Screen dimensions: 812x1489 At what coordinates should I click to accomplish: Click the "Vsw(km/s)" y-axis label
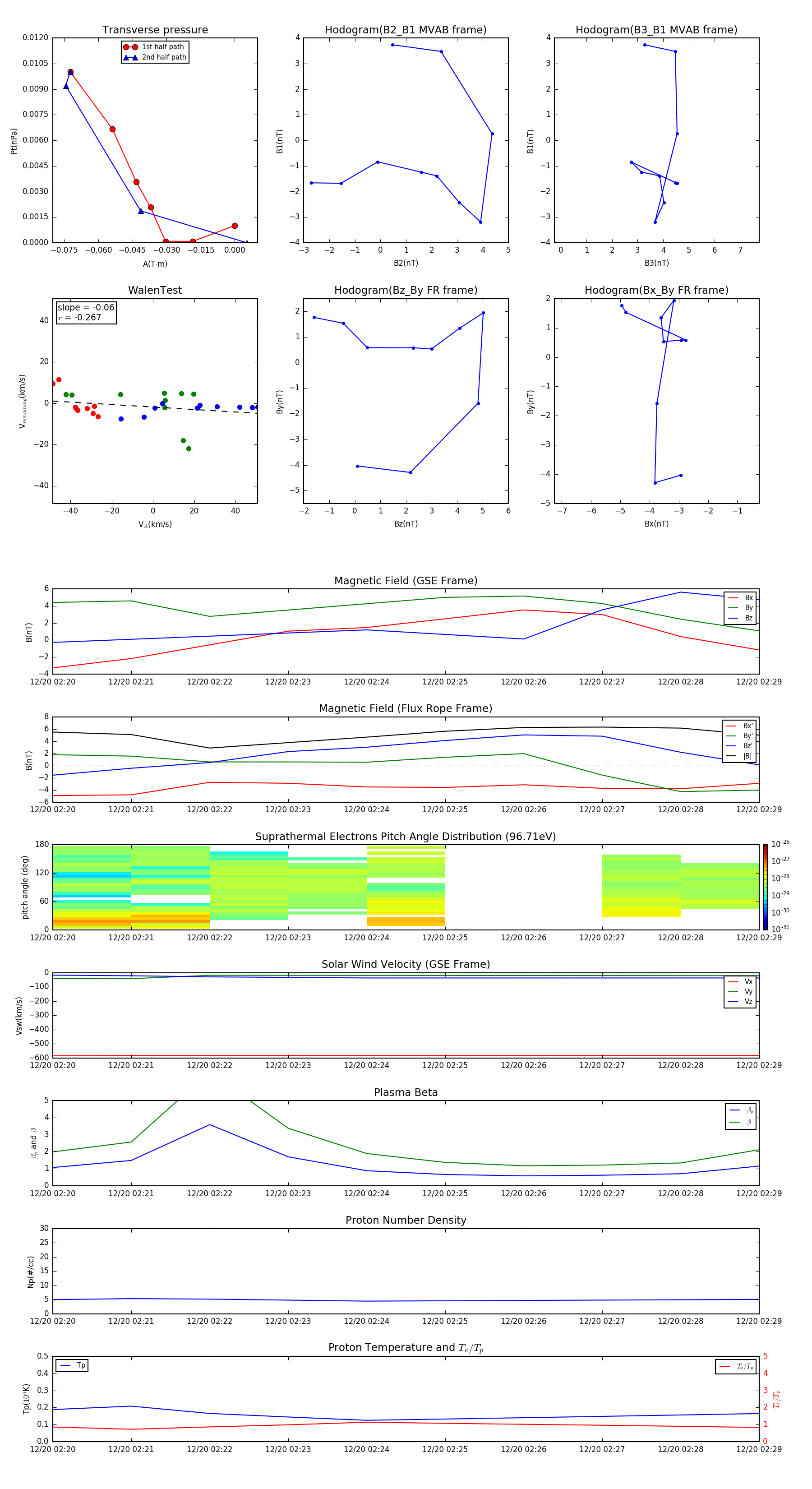pos(19,1016)
